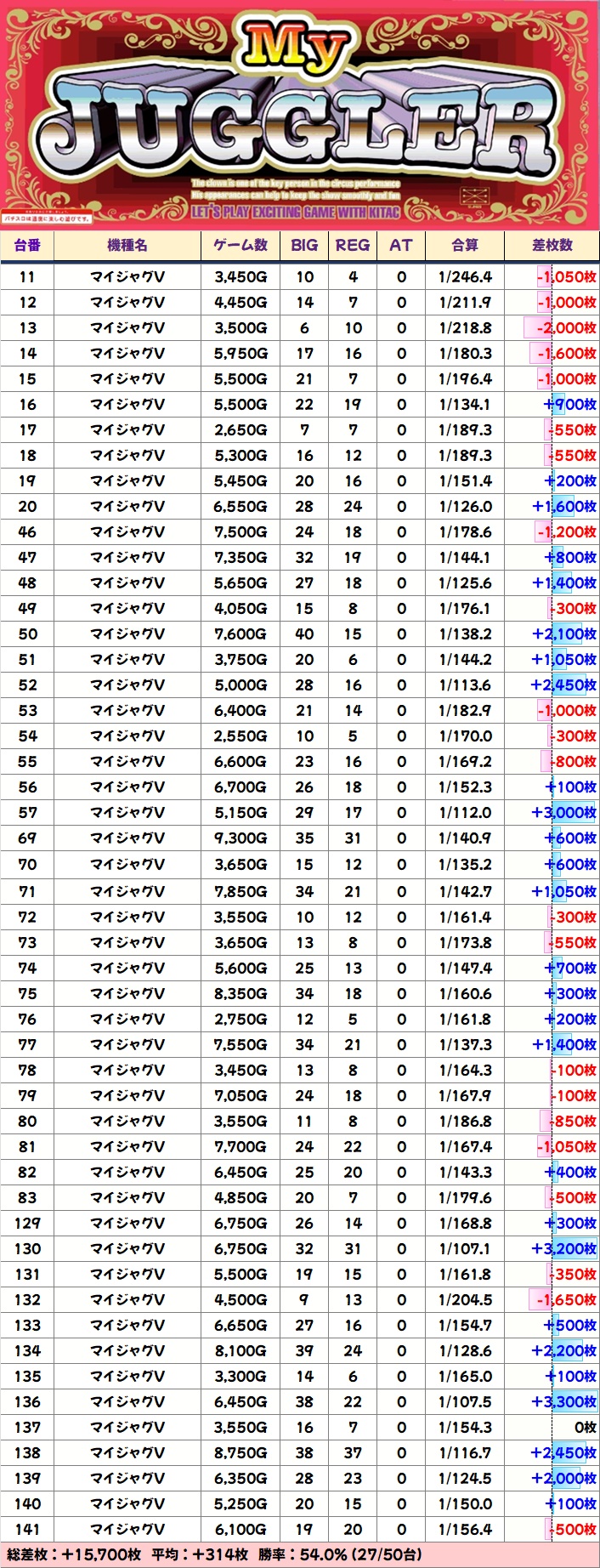This screenshot has width=600, height=1568.
Task: Click the BIG count 39 for machine 134
Action: click(304, 1351)
